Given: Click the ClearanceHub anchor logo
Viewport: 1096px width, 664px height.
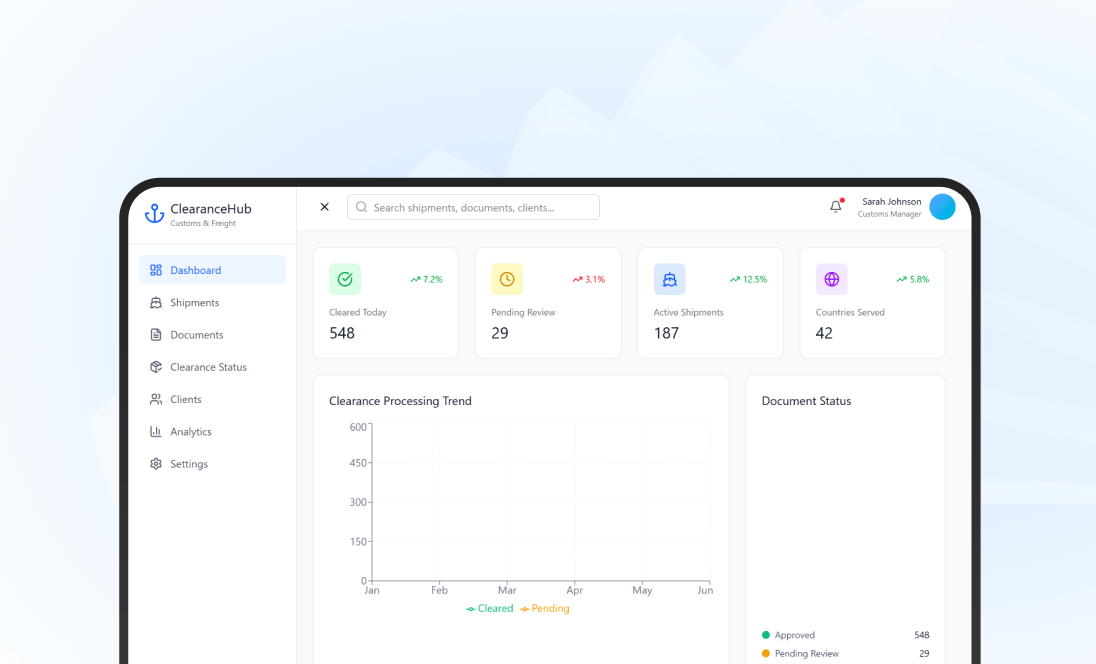Looking at the screenshot, I should pos(154,213).
